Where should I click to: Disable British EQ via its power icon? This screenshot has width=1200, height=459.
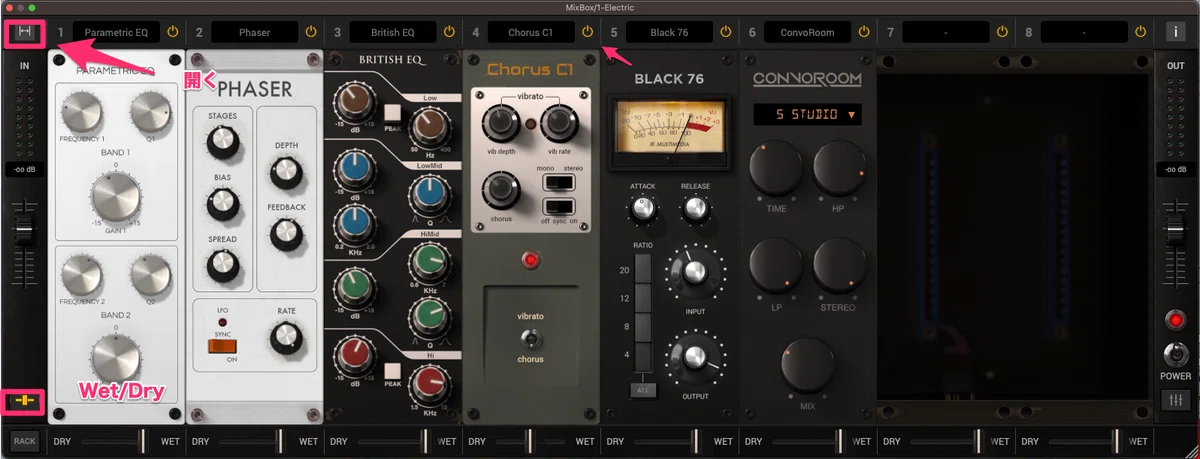(x=448, y=33)
